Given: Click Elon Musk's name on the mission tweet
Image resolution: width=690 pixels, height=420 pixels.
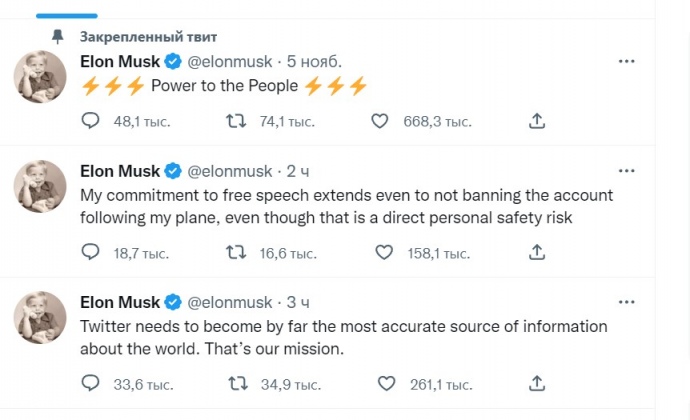Looking at the screenshot, I should coord(119,302).
